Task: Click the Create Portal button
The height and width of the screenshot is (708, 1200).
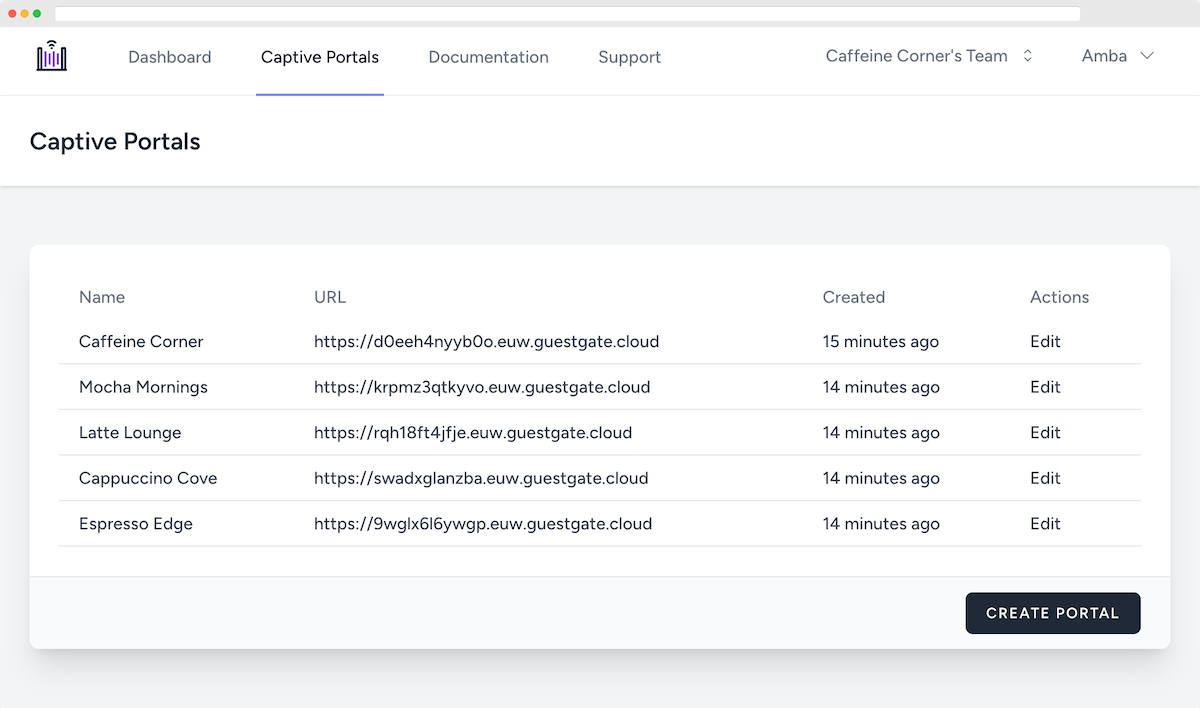Action: tap(1052, 612)
